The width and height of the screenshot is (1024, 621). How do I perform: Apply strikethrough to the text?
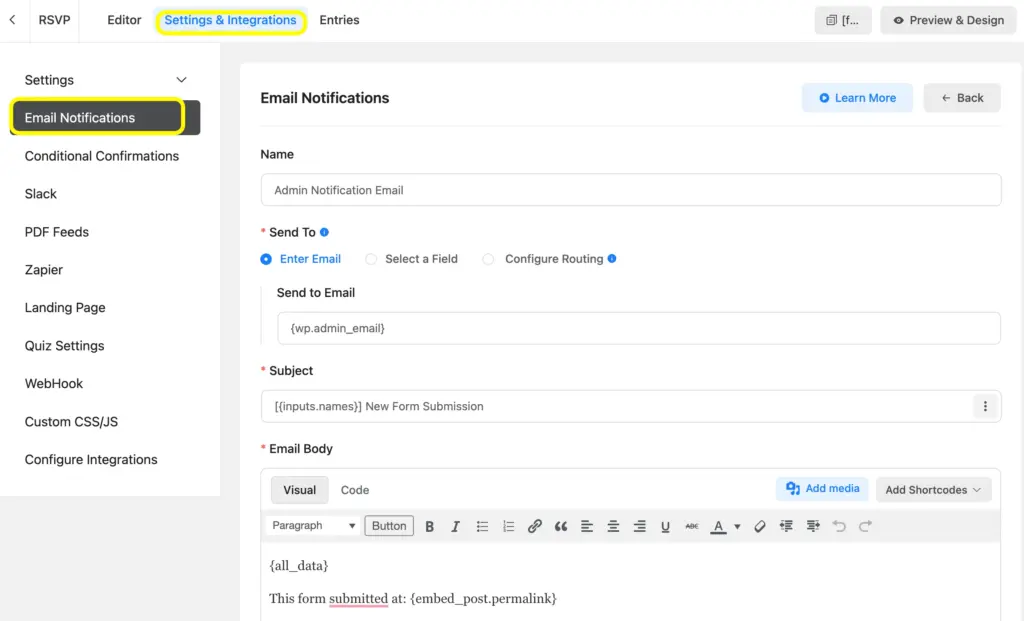click(691, 525)
